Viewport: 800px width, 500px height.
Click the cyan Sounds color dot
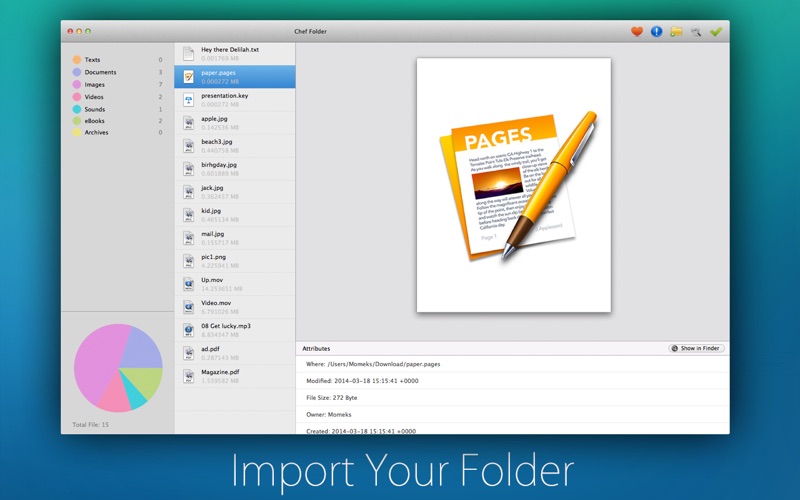77,109
